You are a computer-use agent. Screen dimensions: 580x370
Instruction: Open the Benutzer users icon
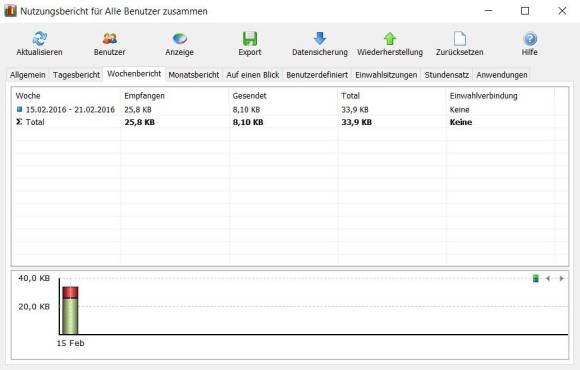pyautogui.click(x=109, y=38)
